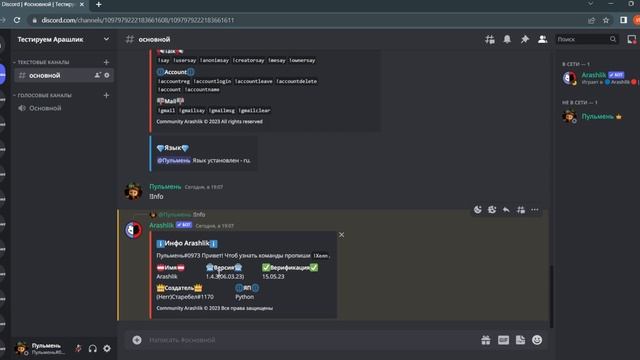Click Arashlik bot avatar in chat

click(x=133, y=230)
